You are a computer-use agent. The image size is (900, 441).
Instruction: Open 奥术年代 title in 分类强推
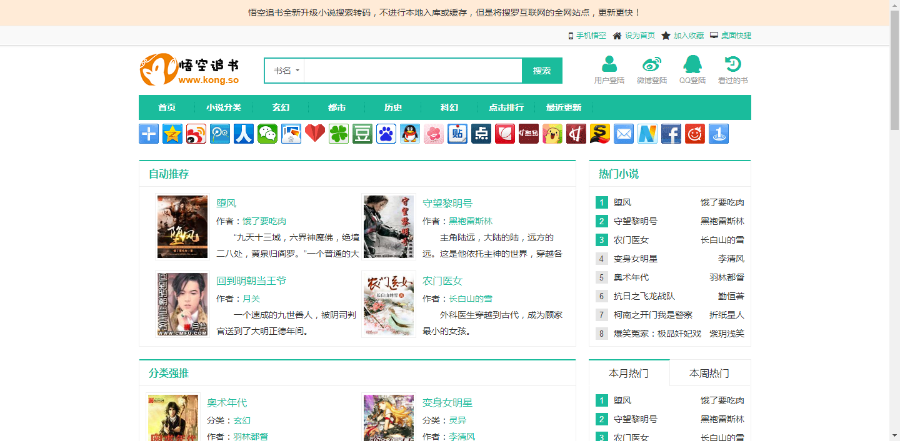point(227,403)
